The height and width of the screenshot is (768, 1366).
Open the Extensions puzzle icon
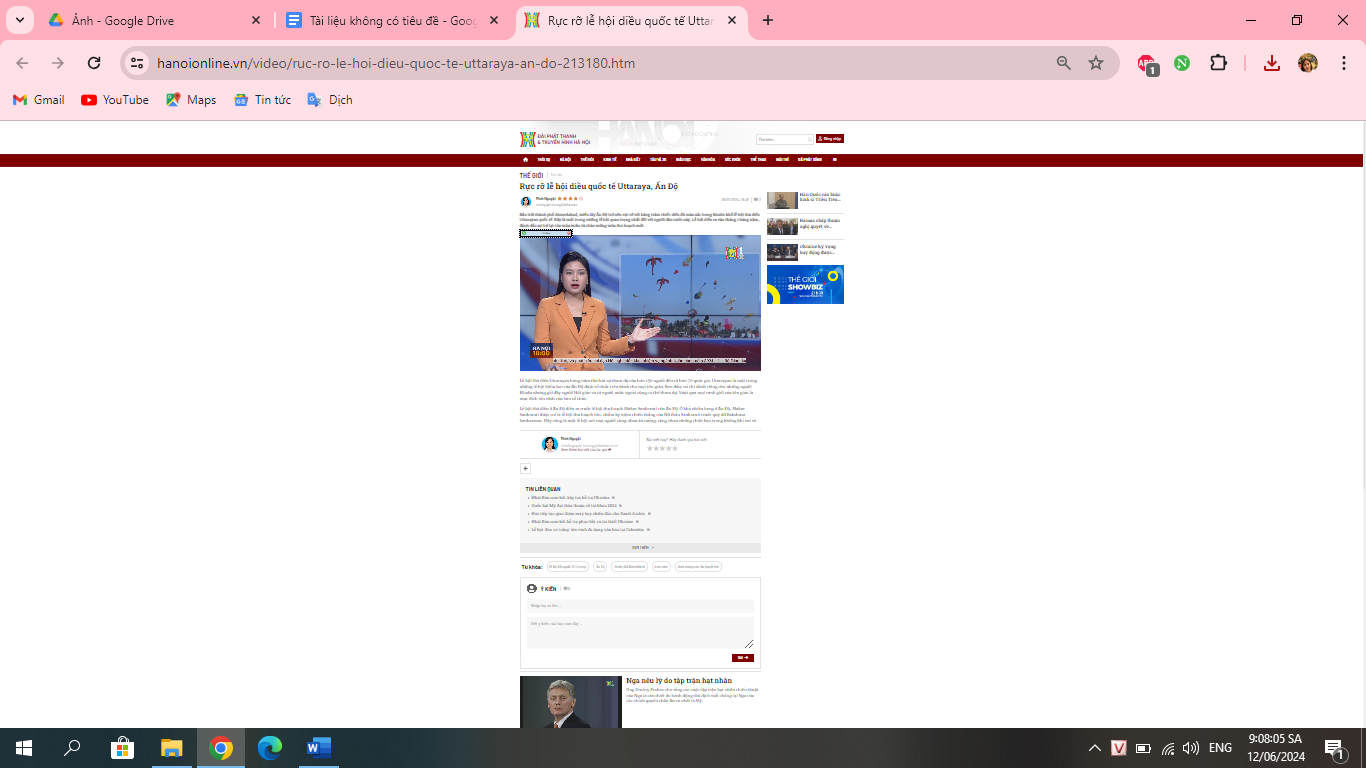pos(1218,63)
